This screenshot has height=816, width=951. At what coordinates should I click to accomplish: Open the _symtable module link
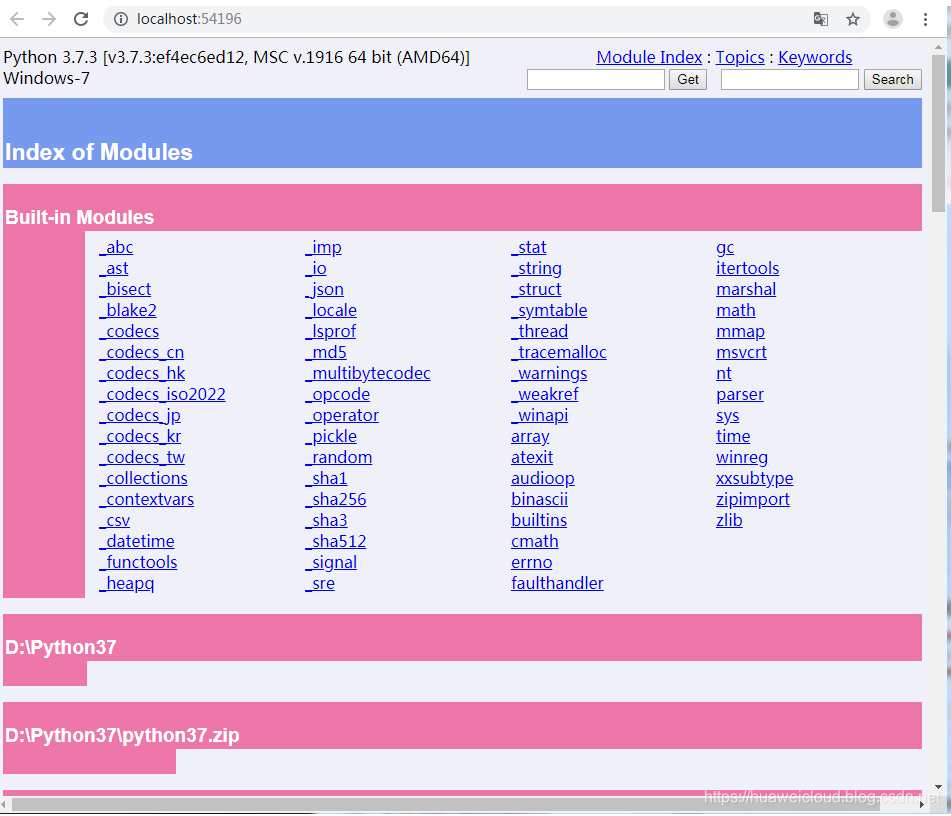[549, 310]
